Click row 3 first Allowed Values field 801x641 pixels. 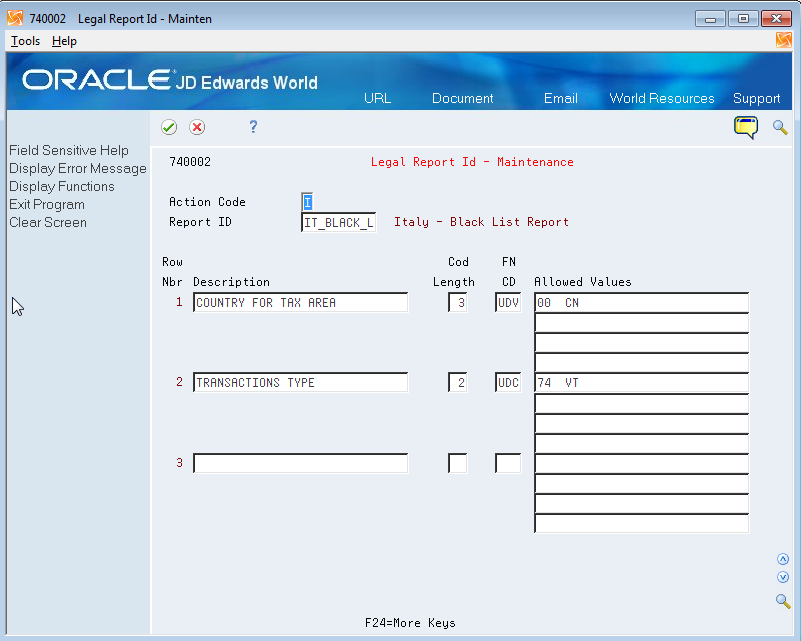click(x=642, y=463)
